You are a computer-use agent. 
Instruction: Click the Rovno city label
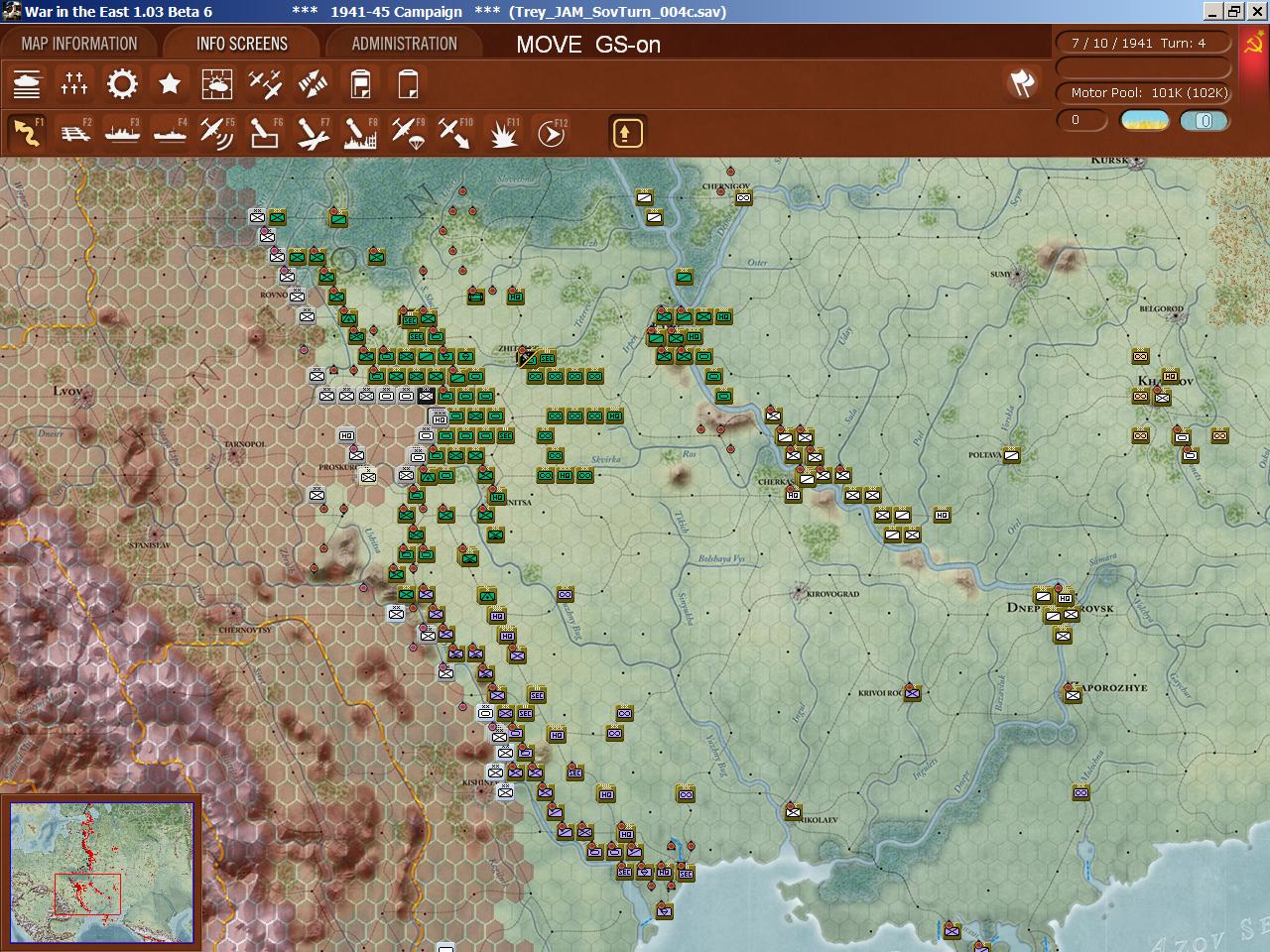pos(274,295)
